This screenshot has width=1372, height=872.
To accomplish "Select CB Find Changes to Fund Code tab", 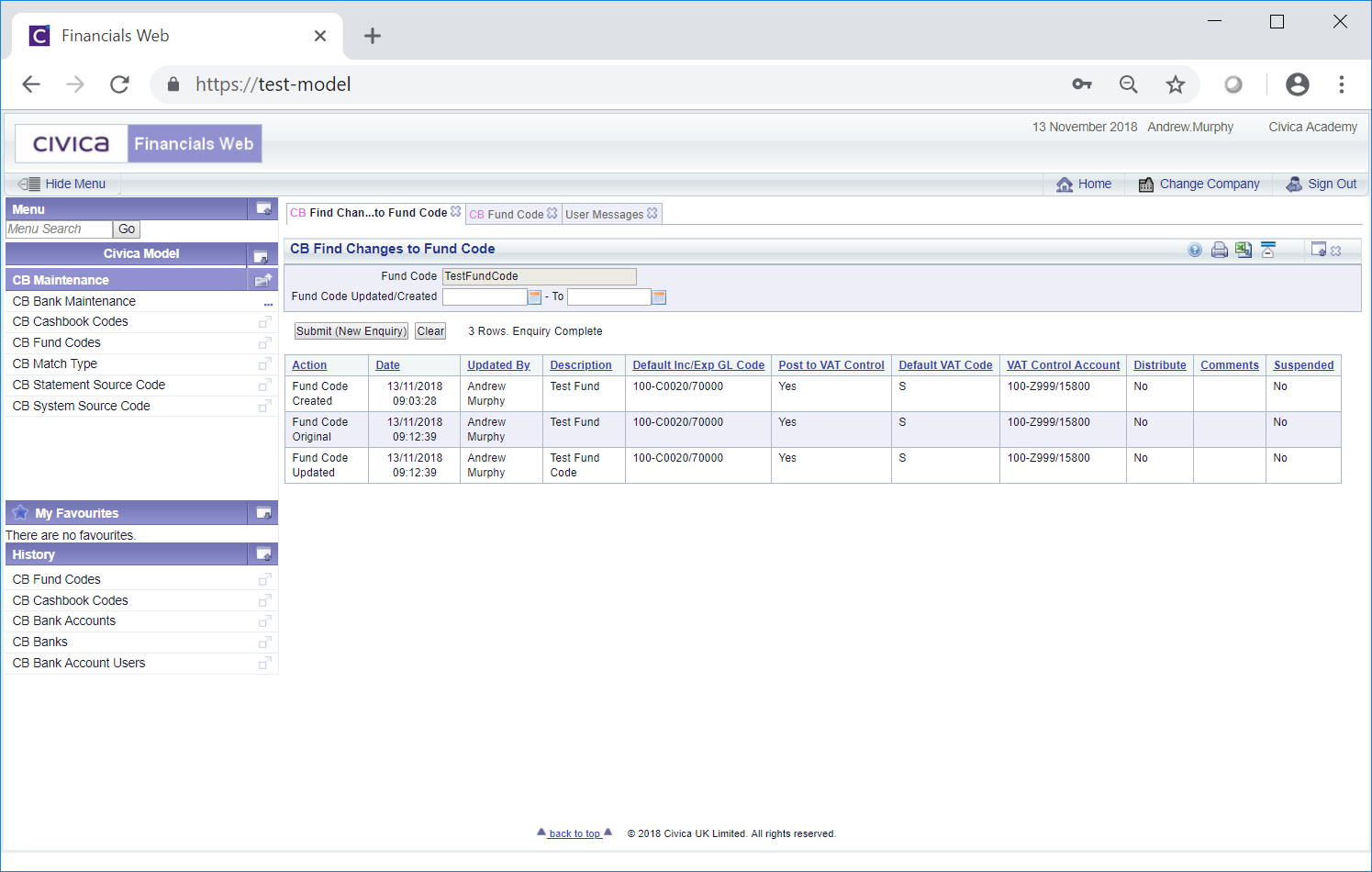I will click(369, 213).
